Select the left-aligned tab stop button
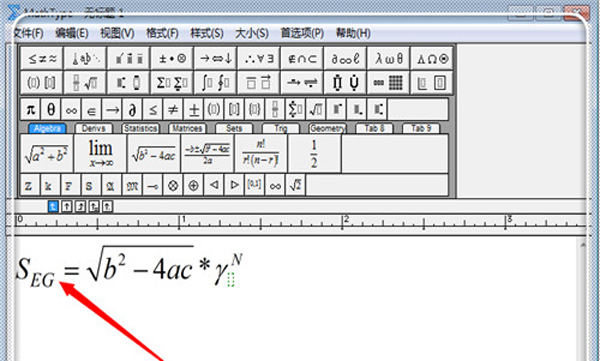 click(x=53, y=206)
